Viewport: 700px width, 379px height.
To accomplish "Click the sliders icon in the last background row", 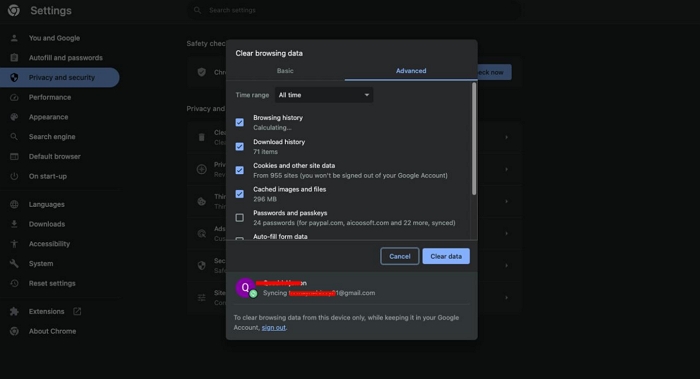I will click(202, 297).
